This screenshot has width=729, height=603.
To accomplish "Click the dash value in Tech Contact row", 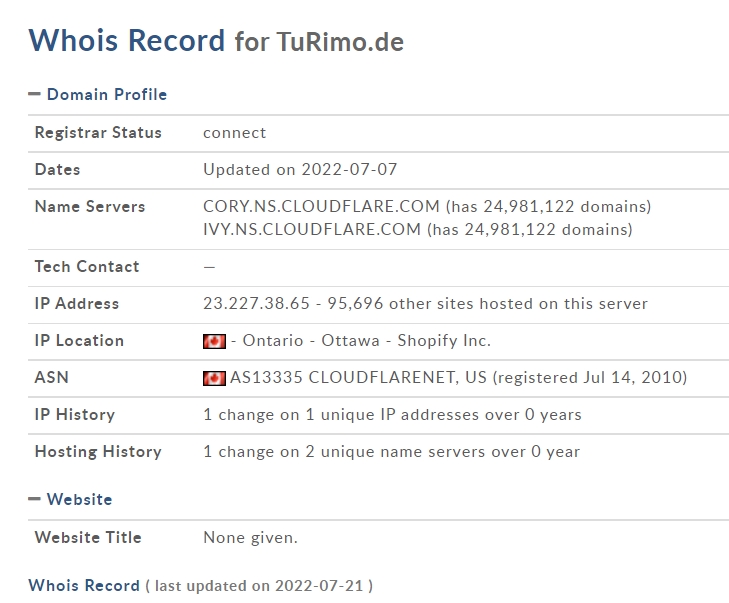I will tap(209, 267).
